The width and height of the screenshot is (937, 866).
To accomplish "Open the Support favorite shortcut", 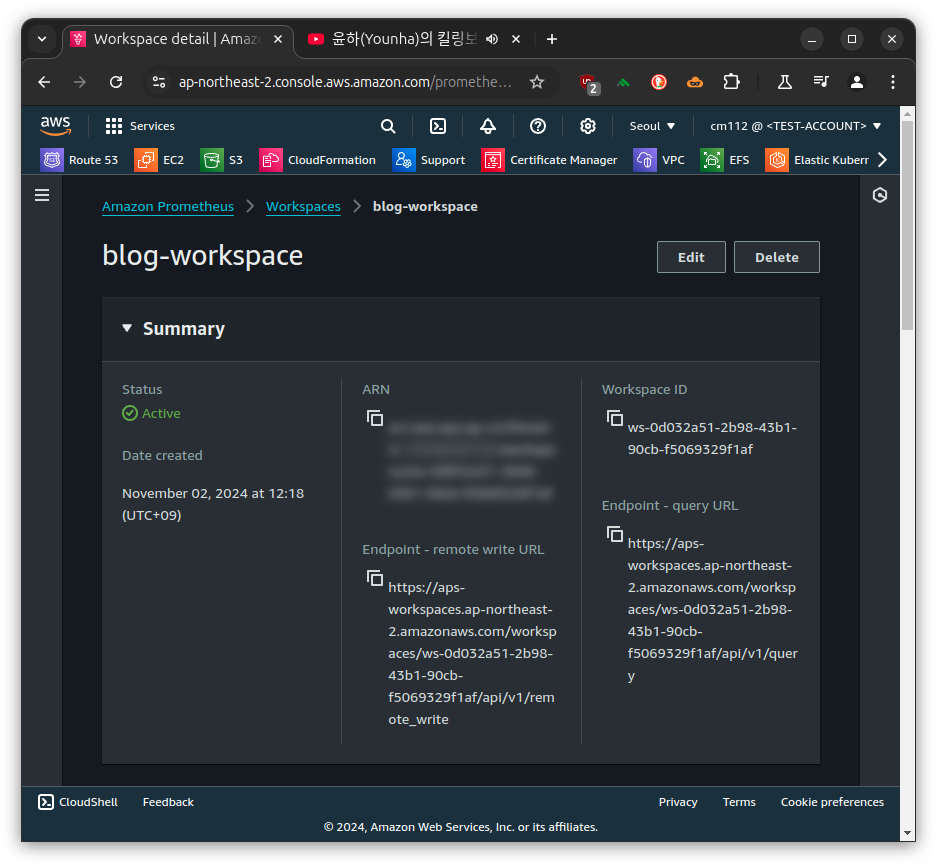I will [x=428, y=160].
